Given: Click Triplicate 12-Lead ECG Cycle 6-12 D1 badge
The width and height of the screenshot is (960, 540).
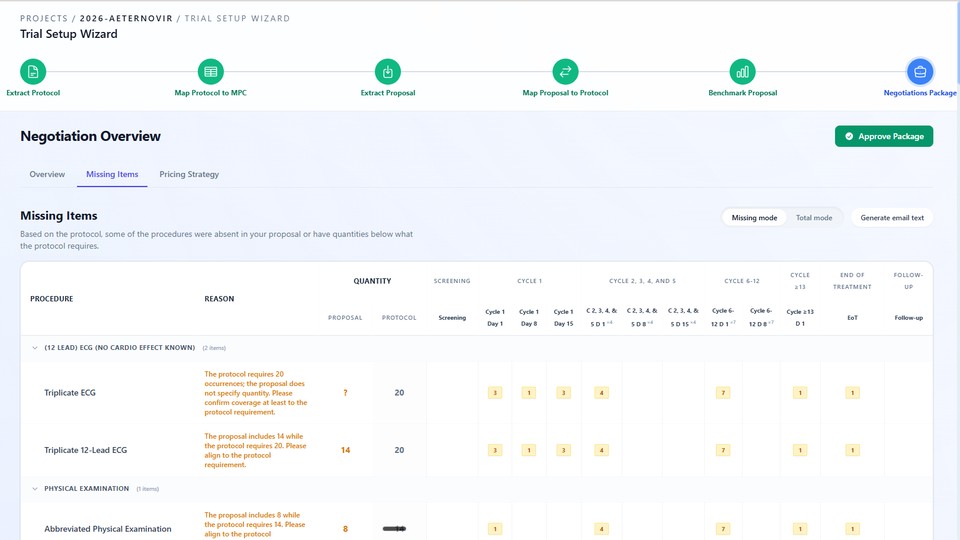Looking at the screenshot, I should tap(723, 450).
